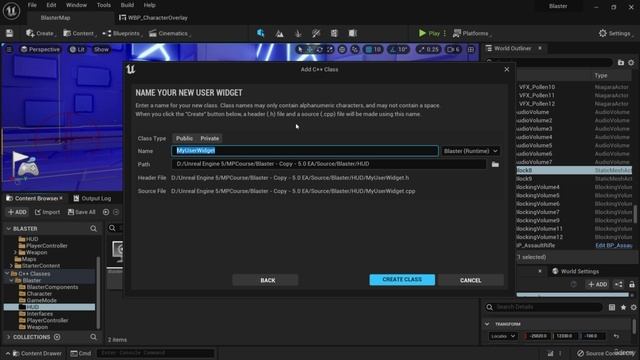Screen dimensions: 640x360
Task: Select Public class type
Action: tap(184, 138)
